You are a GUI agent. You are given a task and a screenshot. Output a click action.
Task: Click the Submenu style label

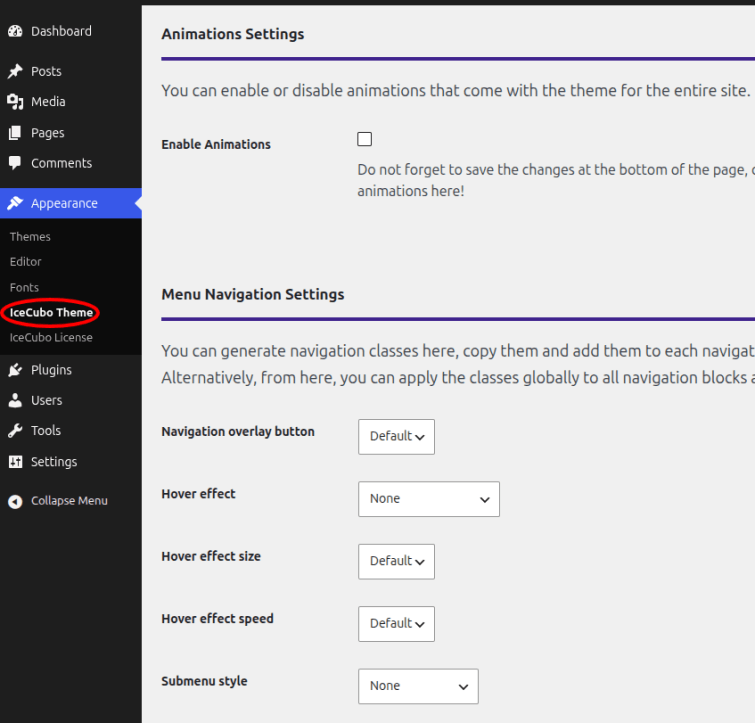pyautogui.click(x=204, y=682)
